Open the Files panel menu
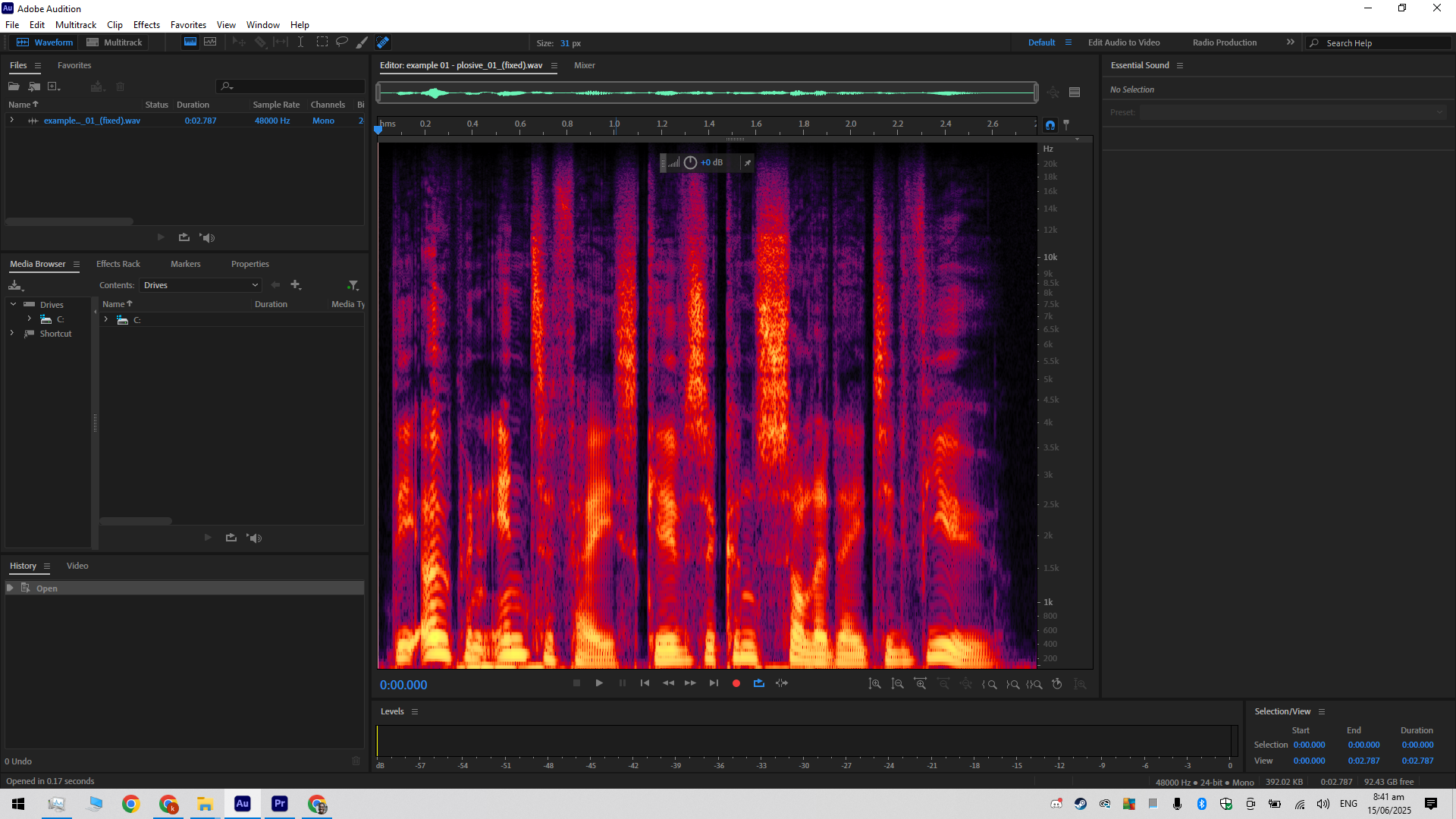Image resolution: width=1456 pixels, height=819 pixels. click(x=37, y=66)
